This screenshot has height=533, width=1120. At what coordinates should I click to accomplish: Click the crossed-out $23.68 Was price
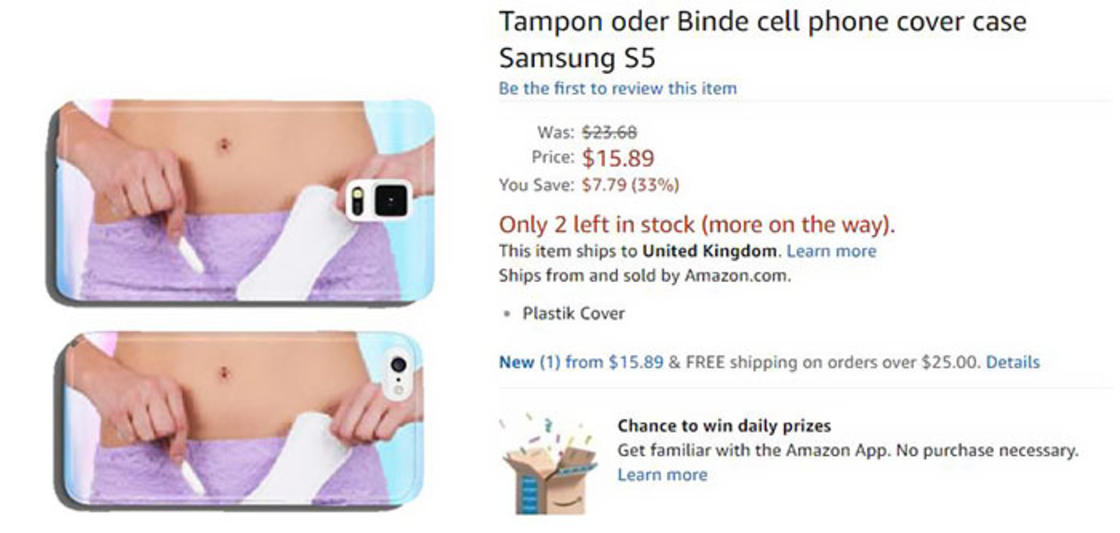pos(609,132)
